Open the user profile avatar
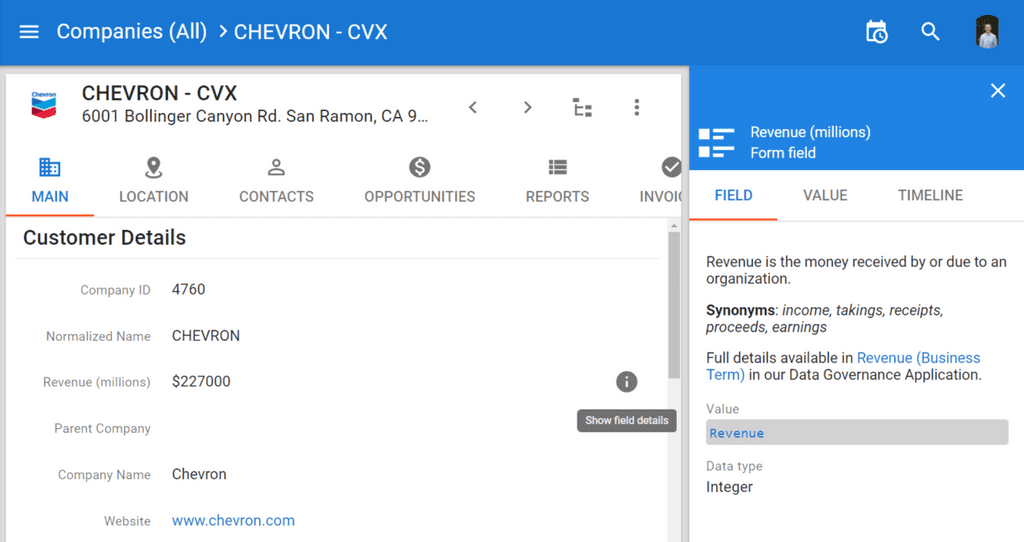This screenshot has height=542, width=1024. point(987,32)
